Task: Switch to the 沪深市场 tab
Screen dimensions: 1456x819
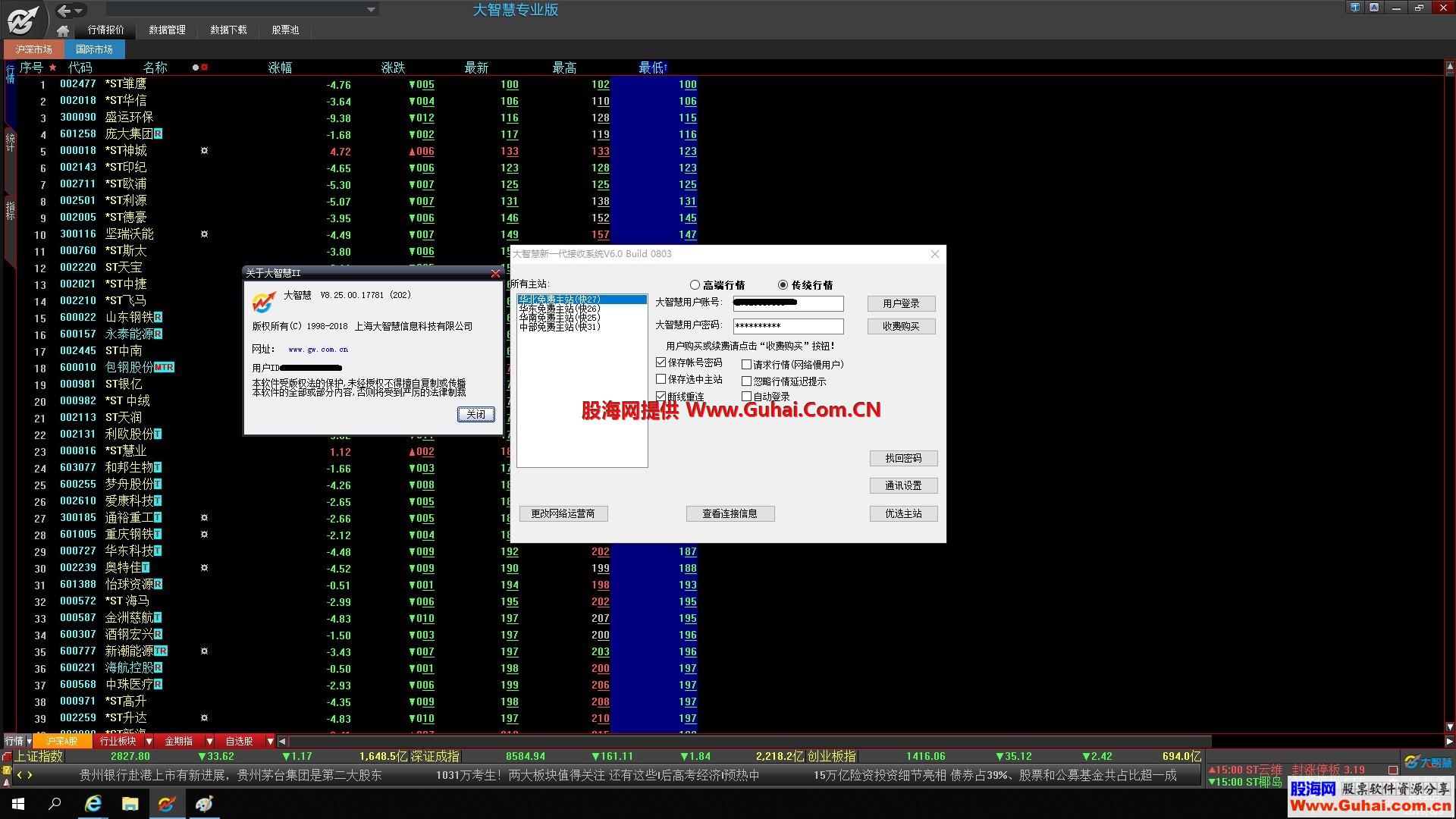Action: coord(34,49)
